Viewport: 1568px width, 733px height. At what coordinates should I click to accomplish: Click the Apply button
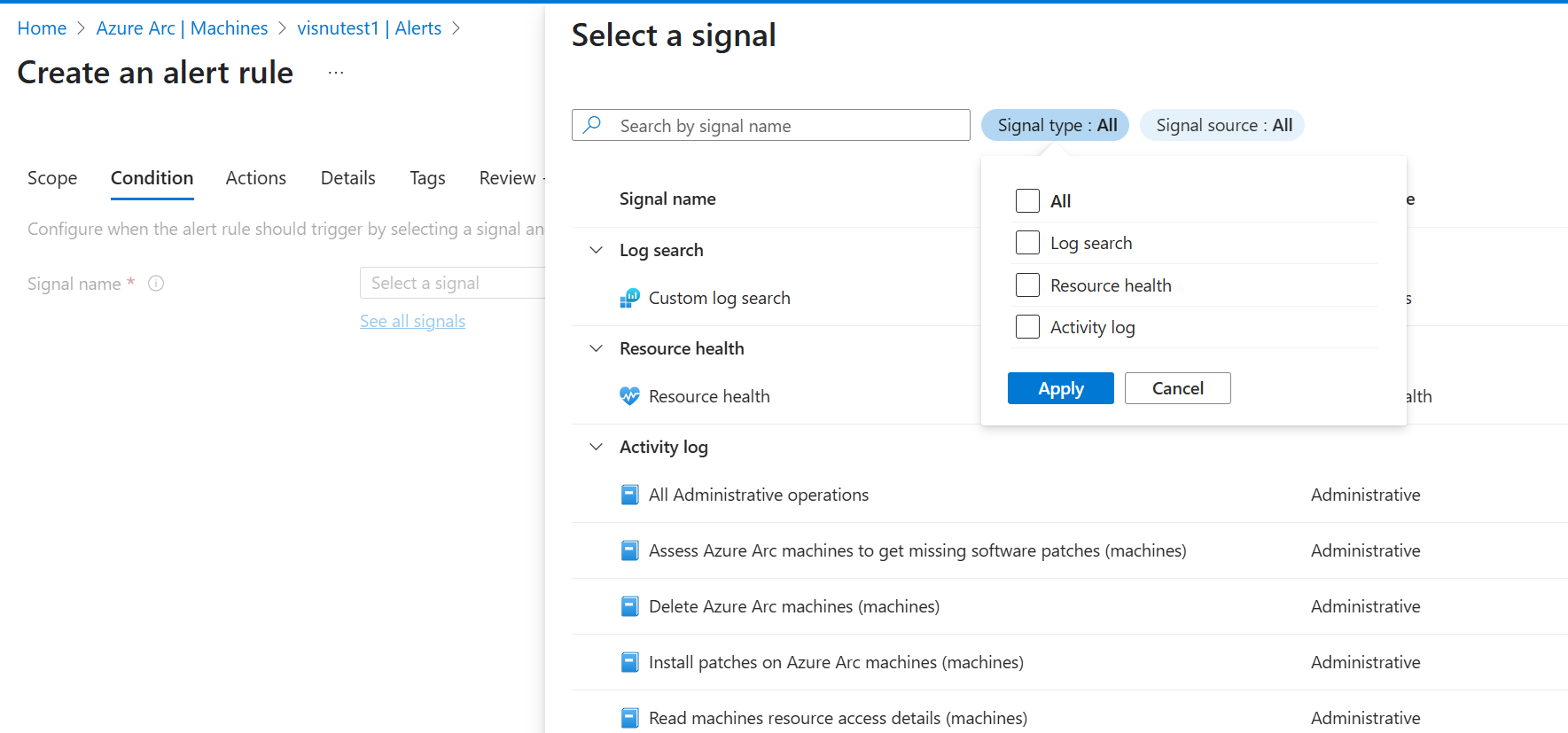pos(1060,388)
